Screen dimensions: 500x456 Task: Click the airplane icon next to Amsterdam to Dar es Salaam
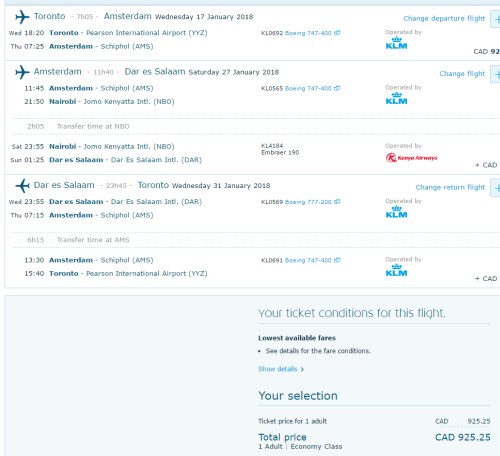[22, 72]
